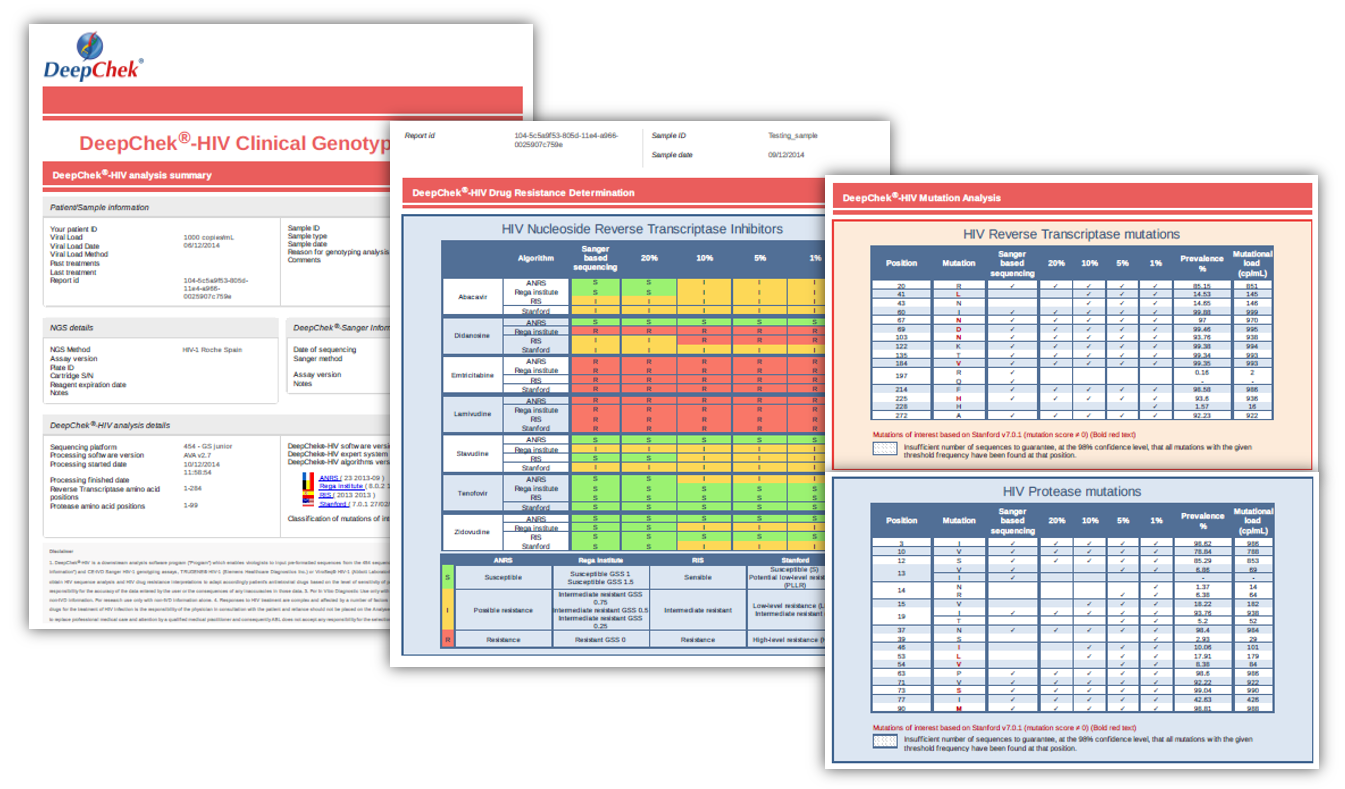Click the yellow I legend color cell

(446, 609)
